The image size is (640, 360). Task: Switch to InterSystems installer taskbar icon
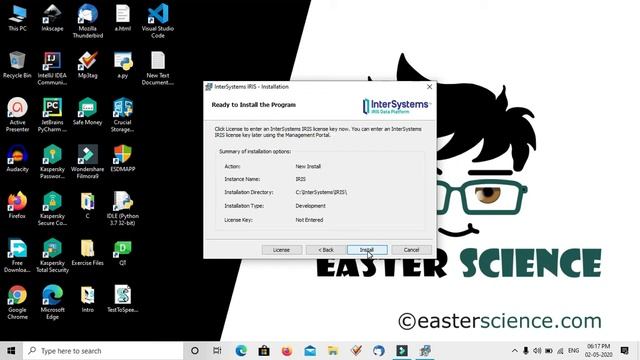[425, 351]
